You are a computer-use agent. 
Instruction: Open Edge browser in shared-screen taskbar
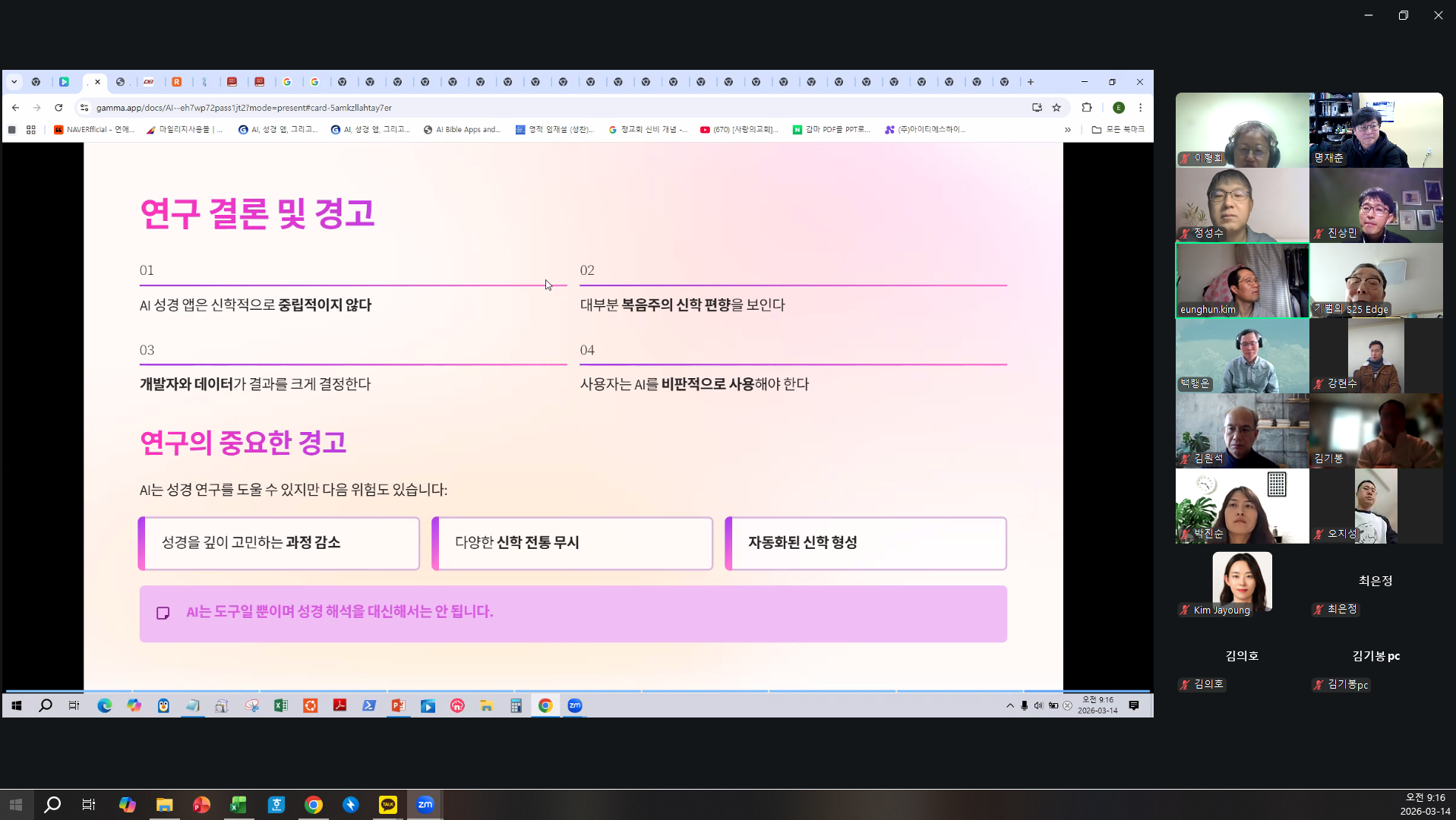[x=105, y=706]
